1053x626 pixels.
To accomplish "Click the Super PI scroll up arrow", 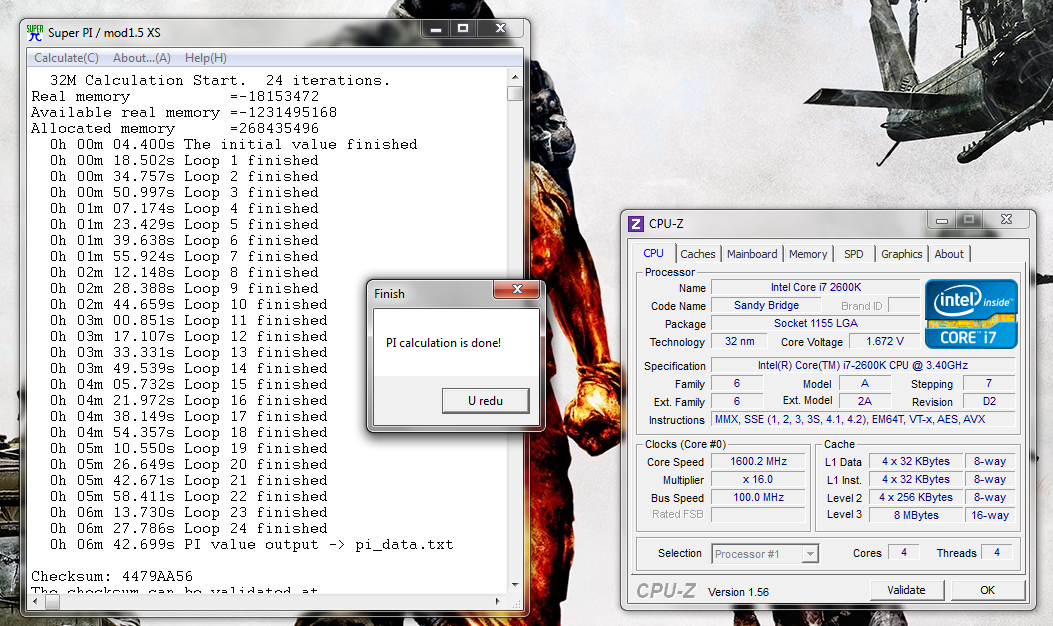I will point(515,77).
